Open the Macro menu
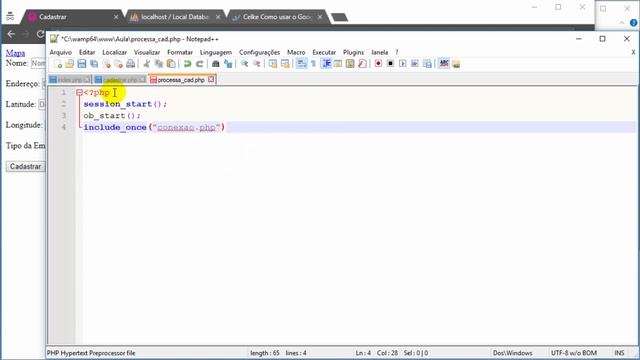Viewport: 640px width, 360px height. tap(296, 52)
